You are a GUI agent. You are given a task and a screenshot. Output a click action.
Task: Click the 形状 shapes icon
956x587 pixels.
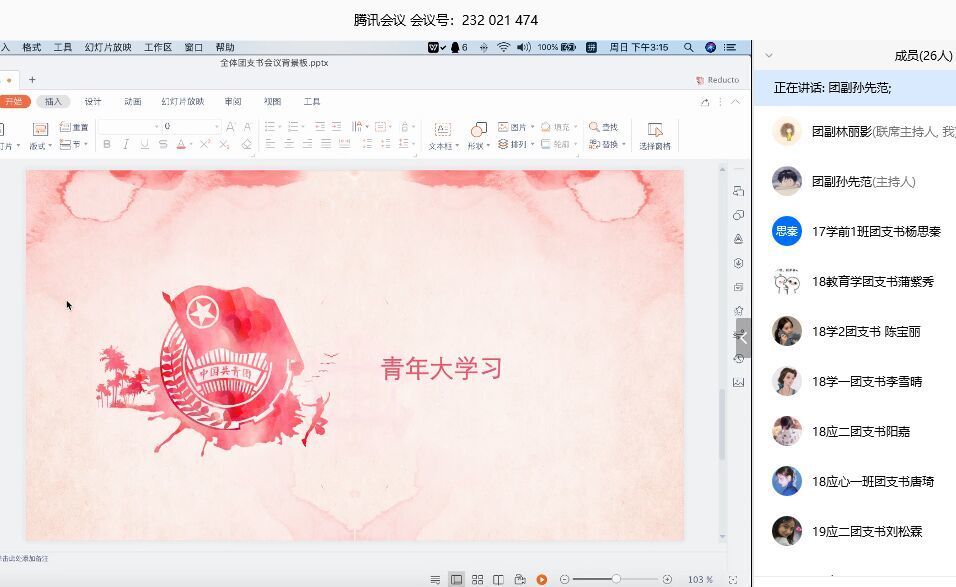(478, 135)
